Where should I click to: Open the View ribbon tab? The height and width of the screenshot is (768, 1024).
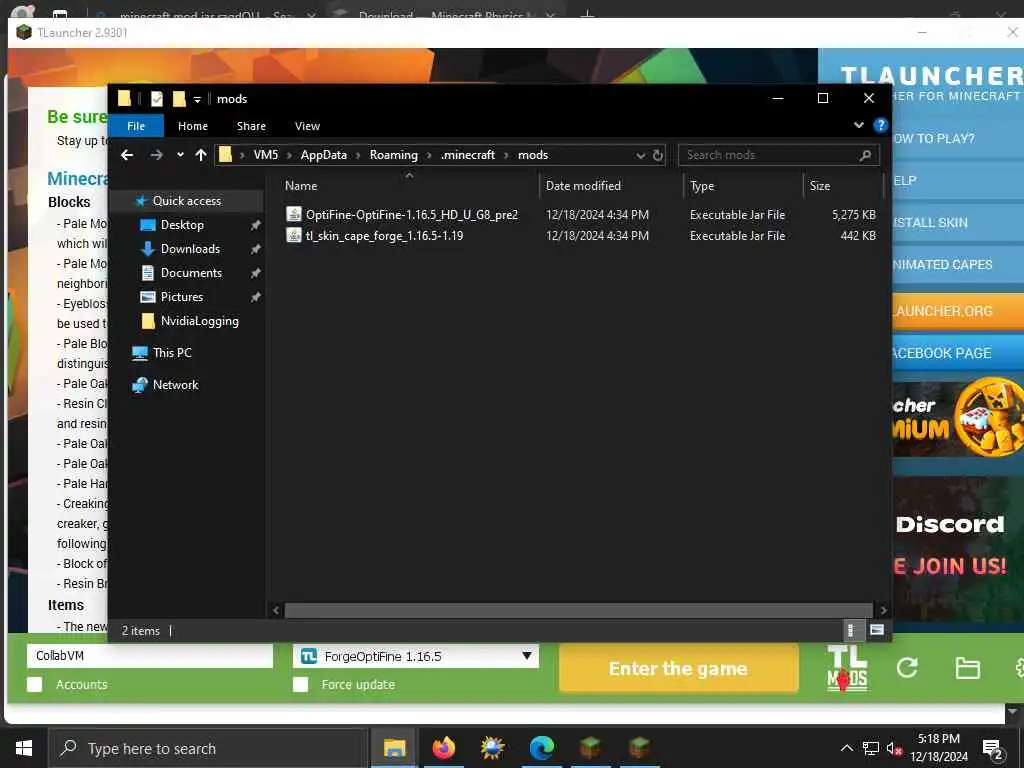tap(307, 126)
